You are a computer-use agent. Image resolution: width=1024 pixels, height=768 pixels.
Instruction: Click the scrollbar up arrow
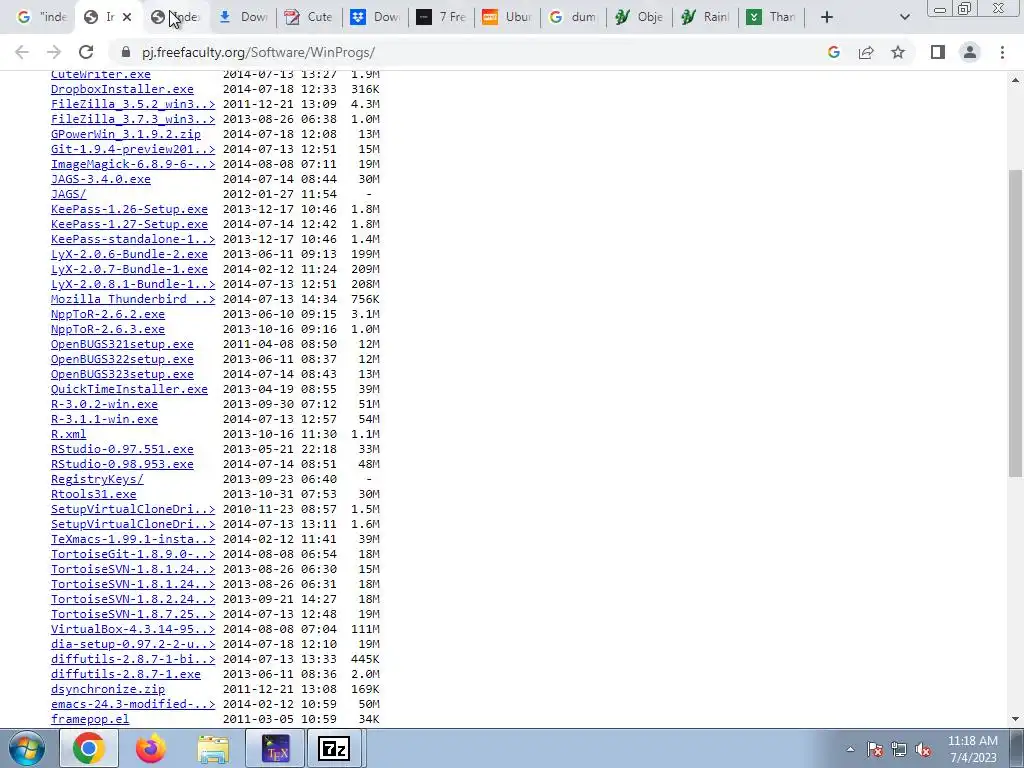point(1015,80)
